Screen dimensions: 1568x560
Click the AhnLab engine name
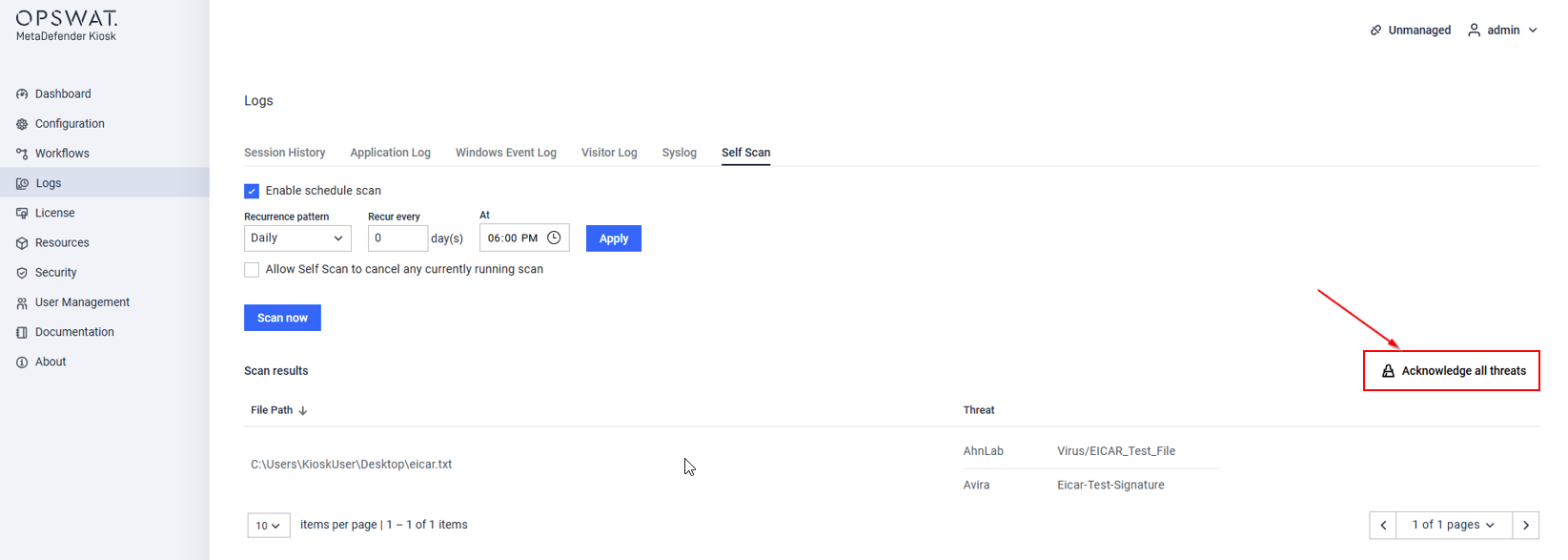tap(983, 451)
